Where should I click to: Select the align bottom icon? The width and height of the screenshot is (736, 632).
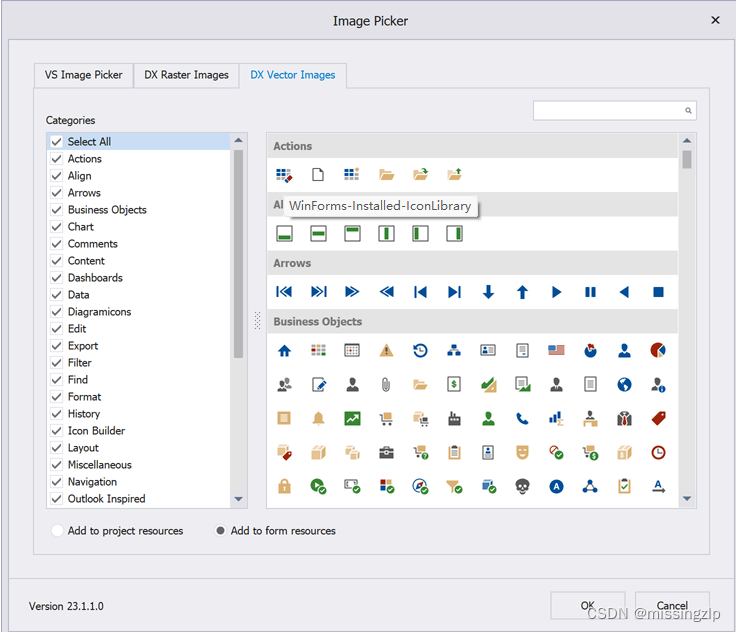[284, 233]
